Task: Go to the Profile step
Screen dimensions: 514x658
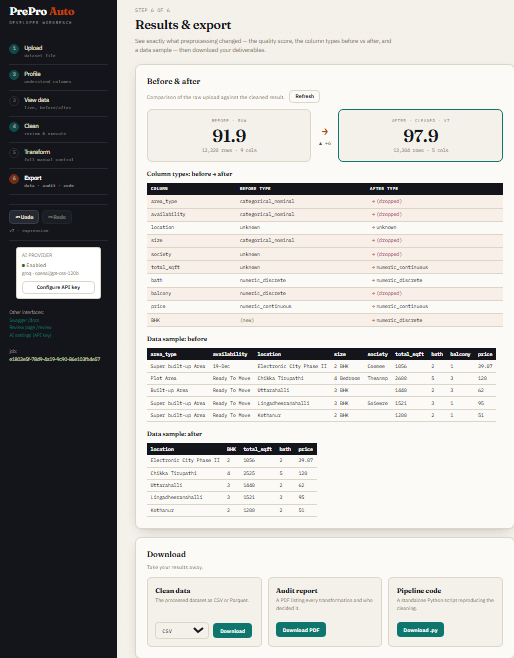Action: click(x=58, y=77)
